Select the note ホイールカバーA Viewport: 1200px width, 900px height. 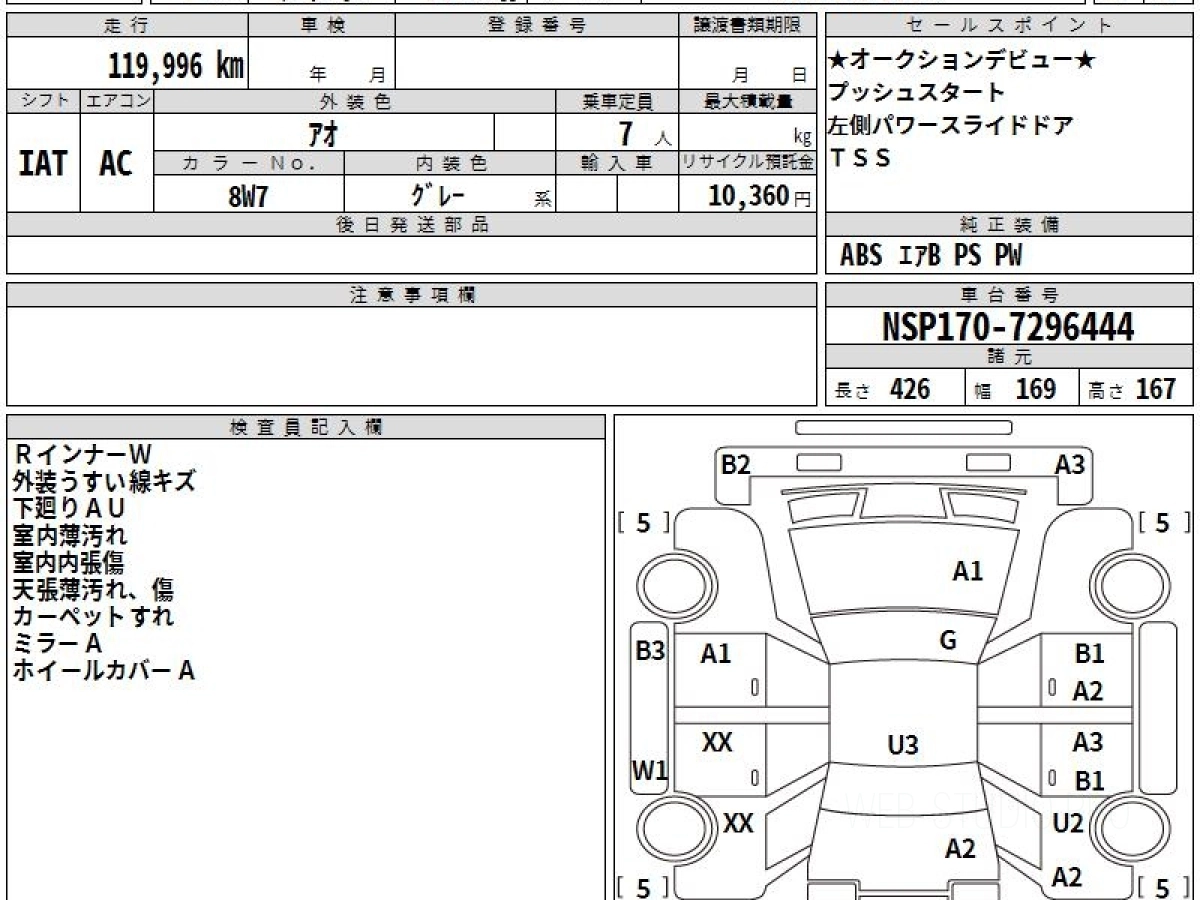coord(104,671)
